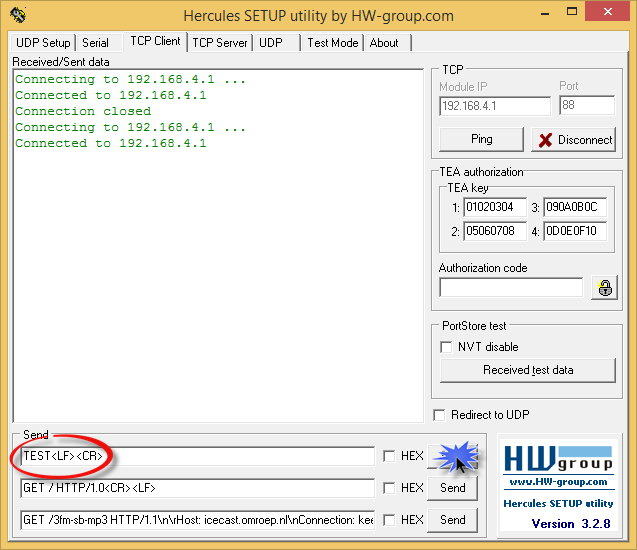Enable HEX for the icecast GET request line

tap(389, 520)
